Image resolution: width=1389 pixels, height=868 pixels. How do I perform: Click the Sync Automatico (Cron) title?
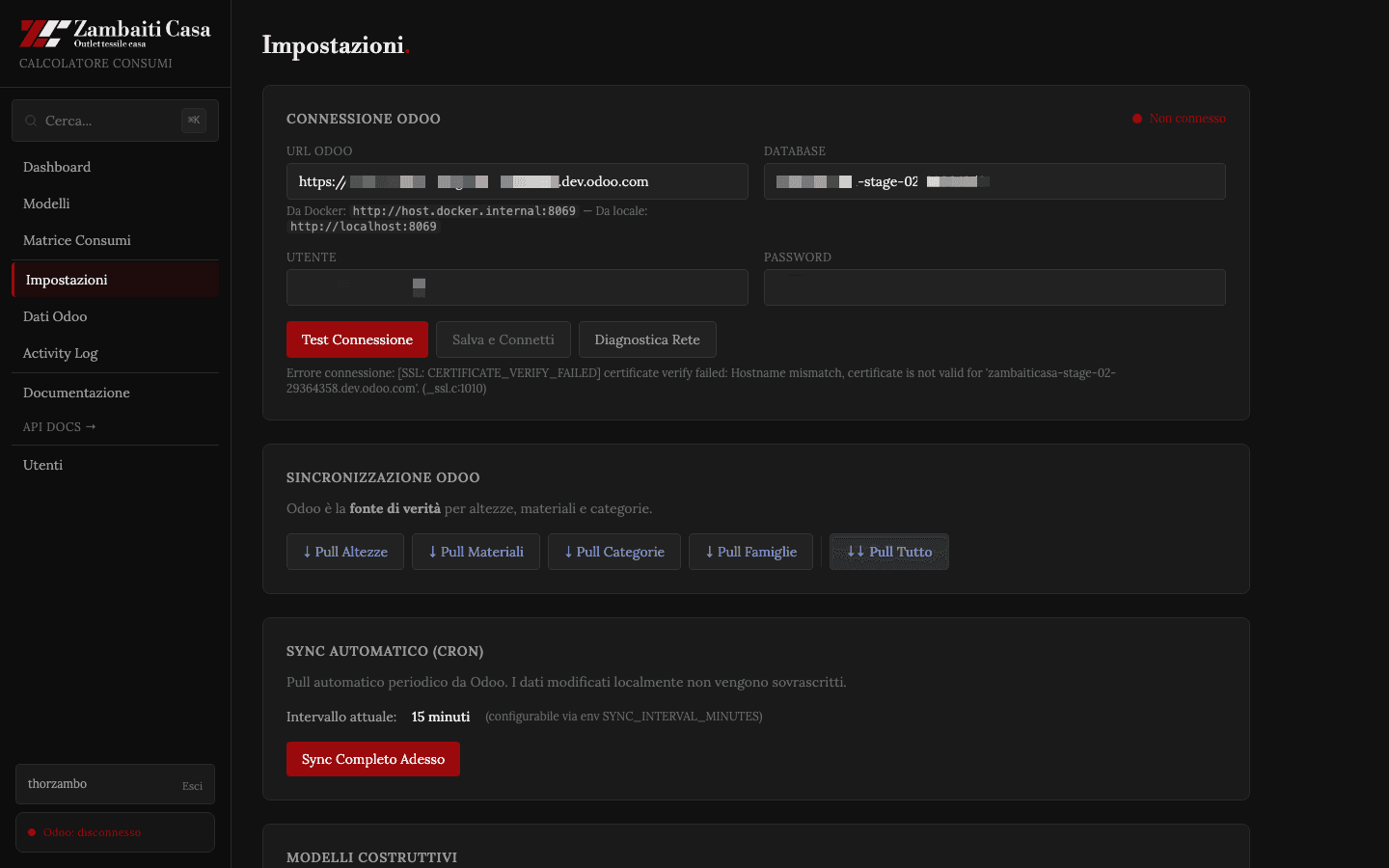click(385, 651)
